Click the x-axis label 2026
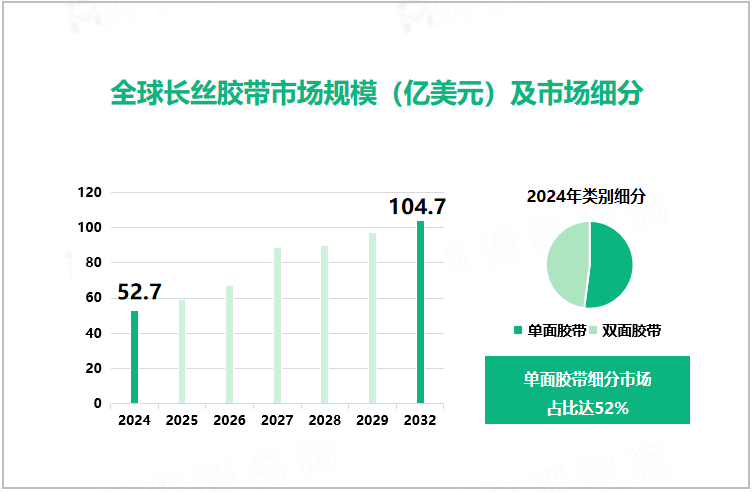The width and height of the screenshot is (752, 492). (229, 420)
